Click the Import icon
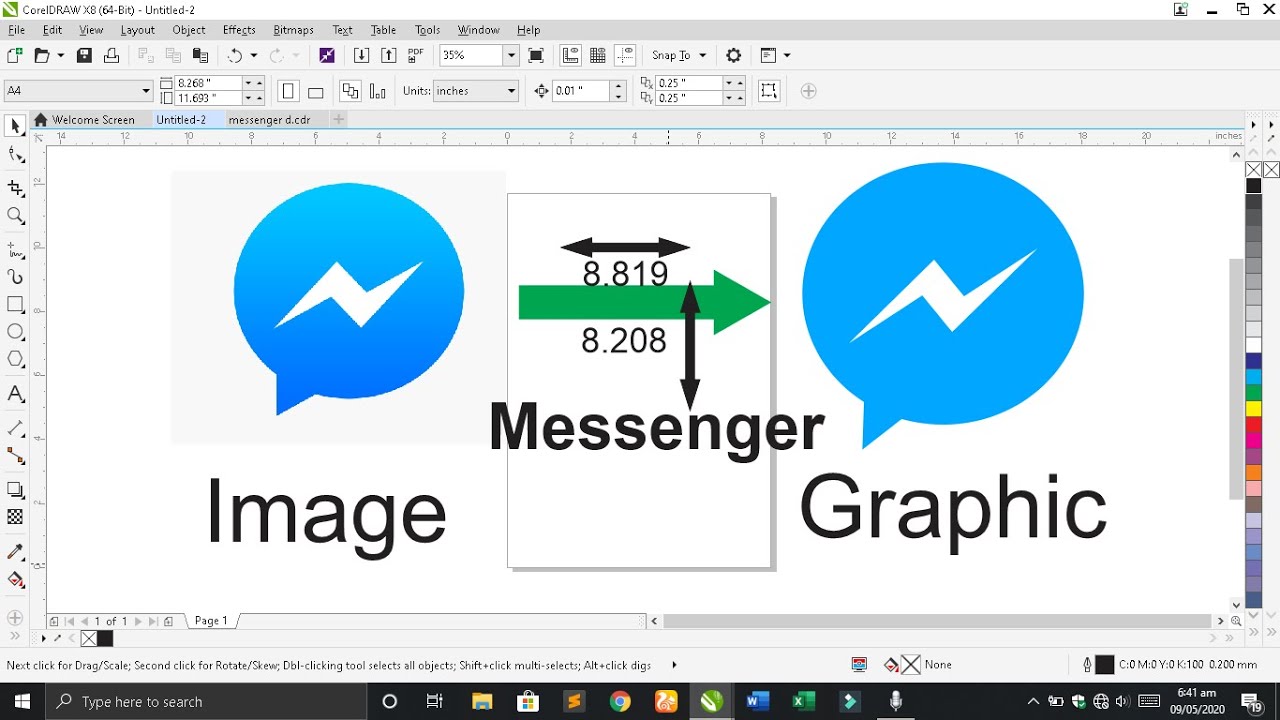The image size is (1280, 720). pos(362,56)
